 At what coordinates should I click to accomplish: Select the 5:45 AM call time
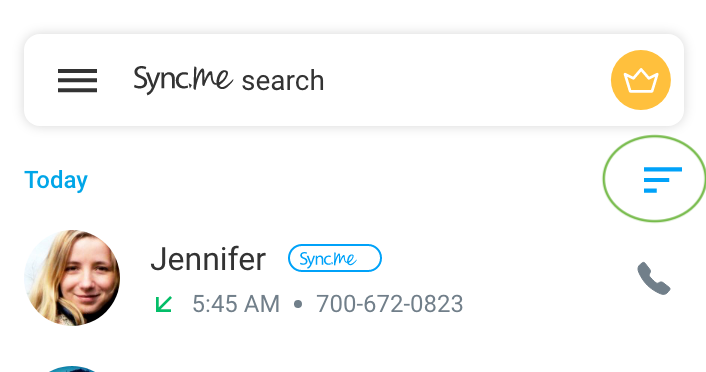click(x=236, y=304)
